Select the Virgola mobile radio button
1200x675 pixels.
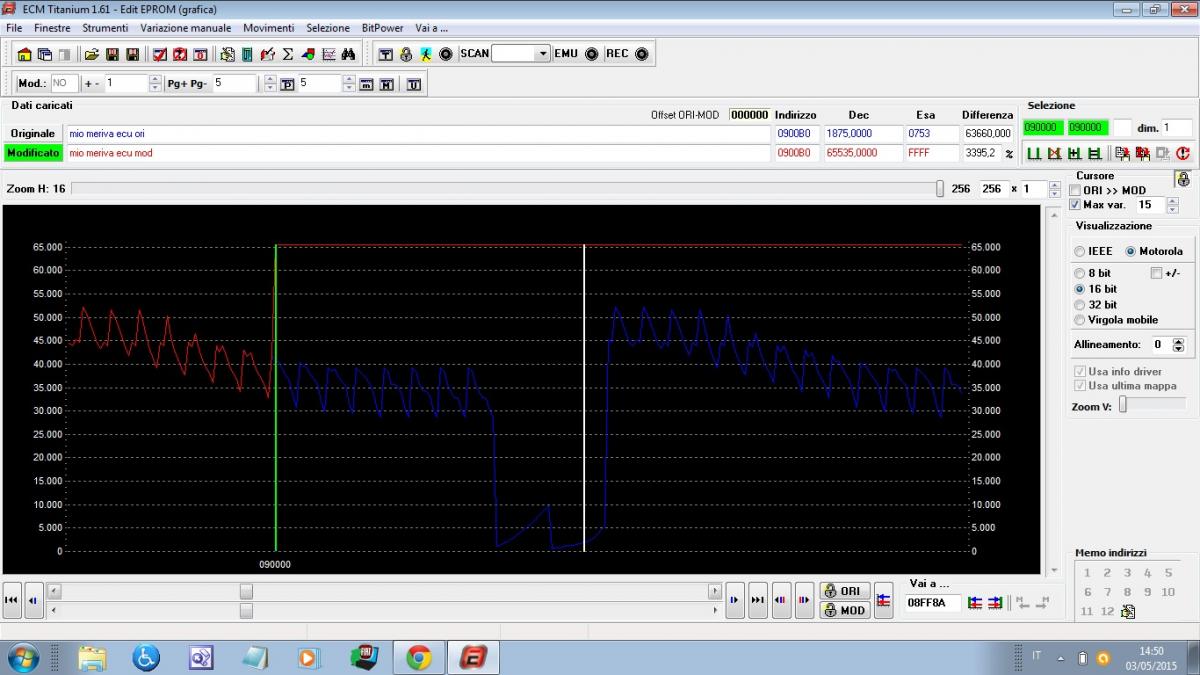(x=1079, y=320)
